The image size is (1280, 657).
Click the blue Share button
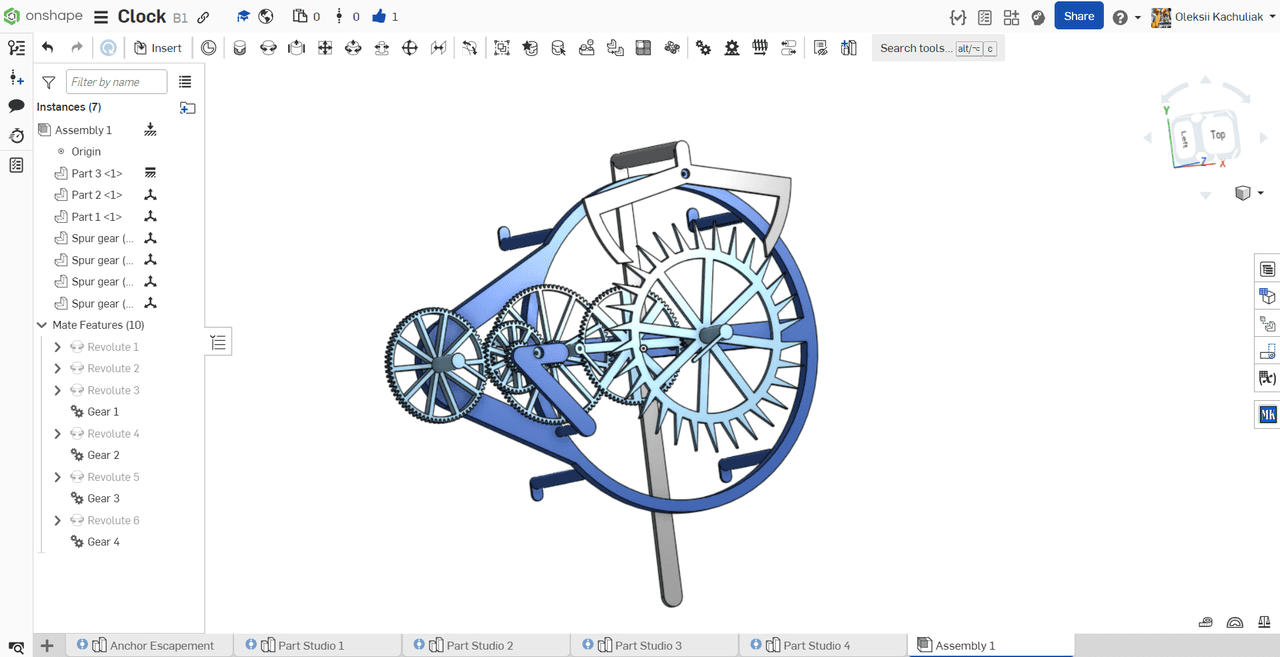[1078, 16]
